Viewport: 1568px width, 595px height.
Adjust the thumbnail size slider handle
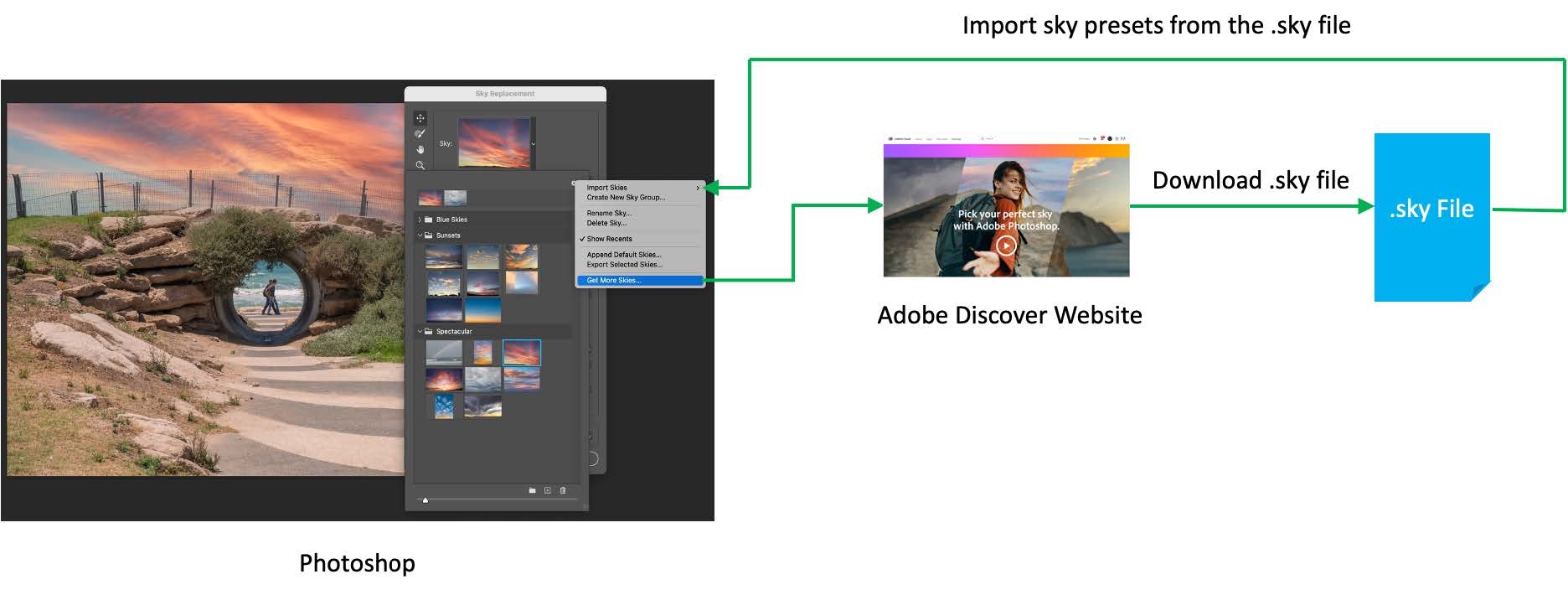[426, 500]
